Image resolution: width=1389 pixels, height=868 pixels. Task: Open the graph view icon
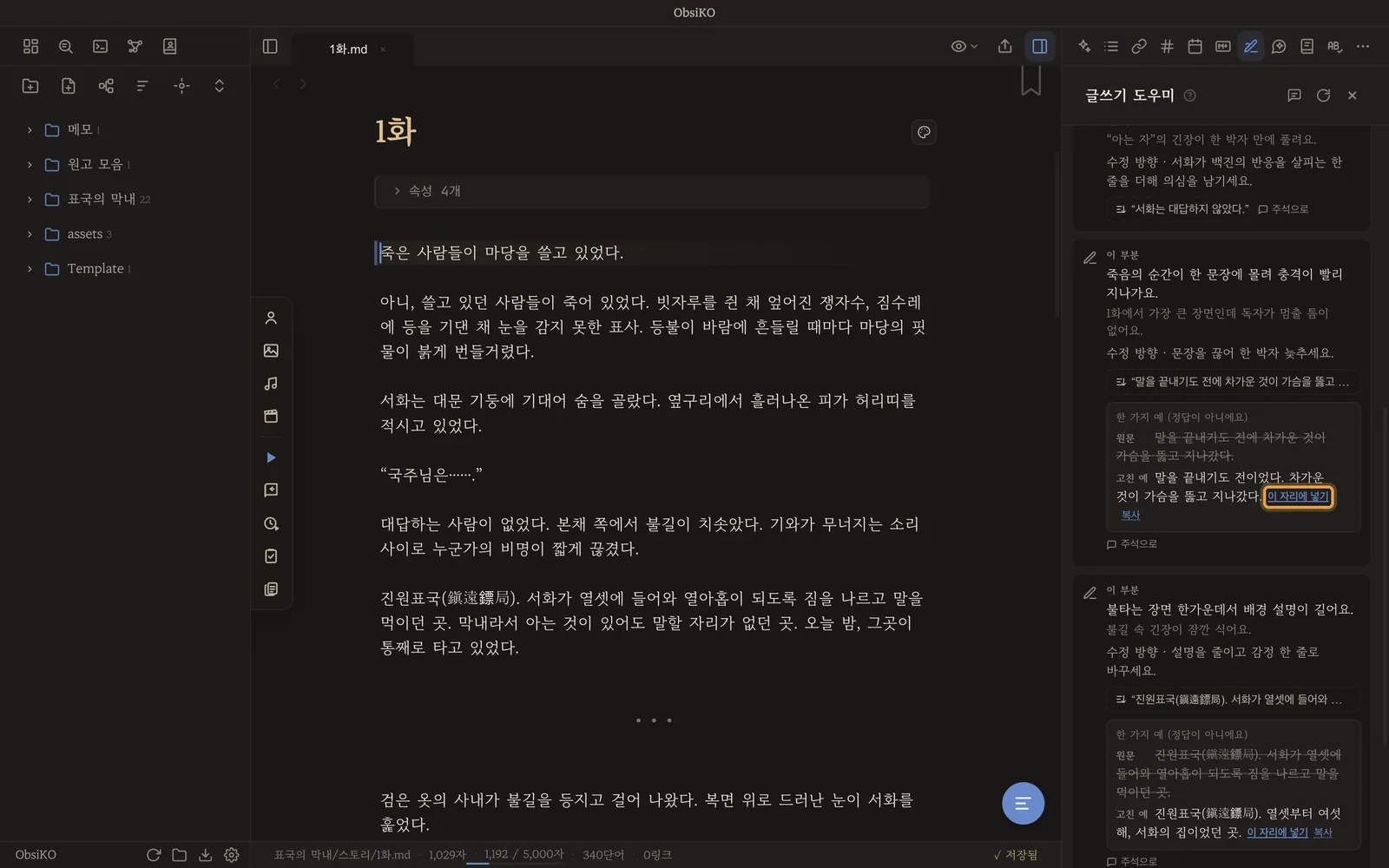pos(135,47)
